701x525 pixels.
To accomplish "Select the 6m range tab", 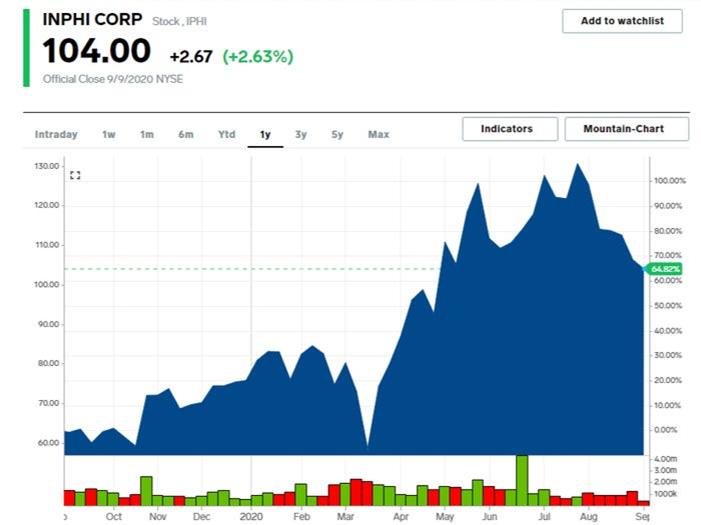I will pos(186,134).
